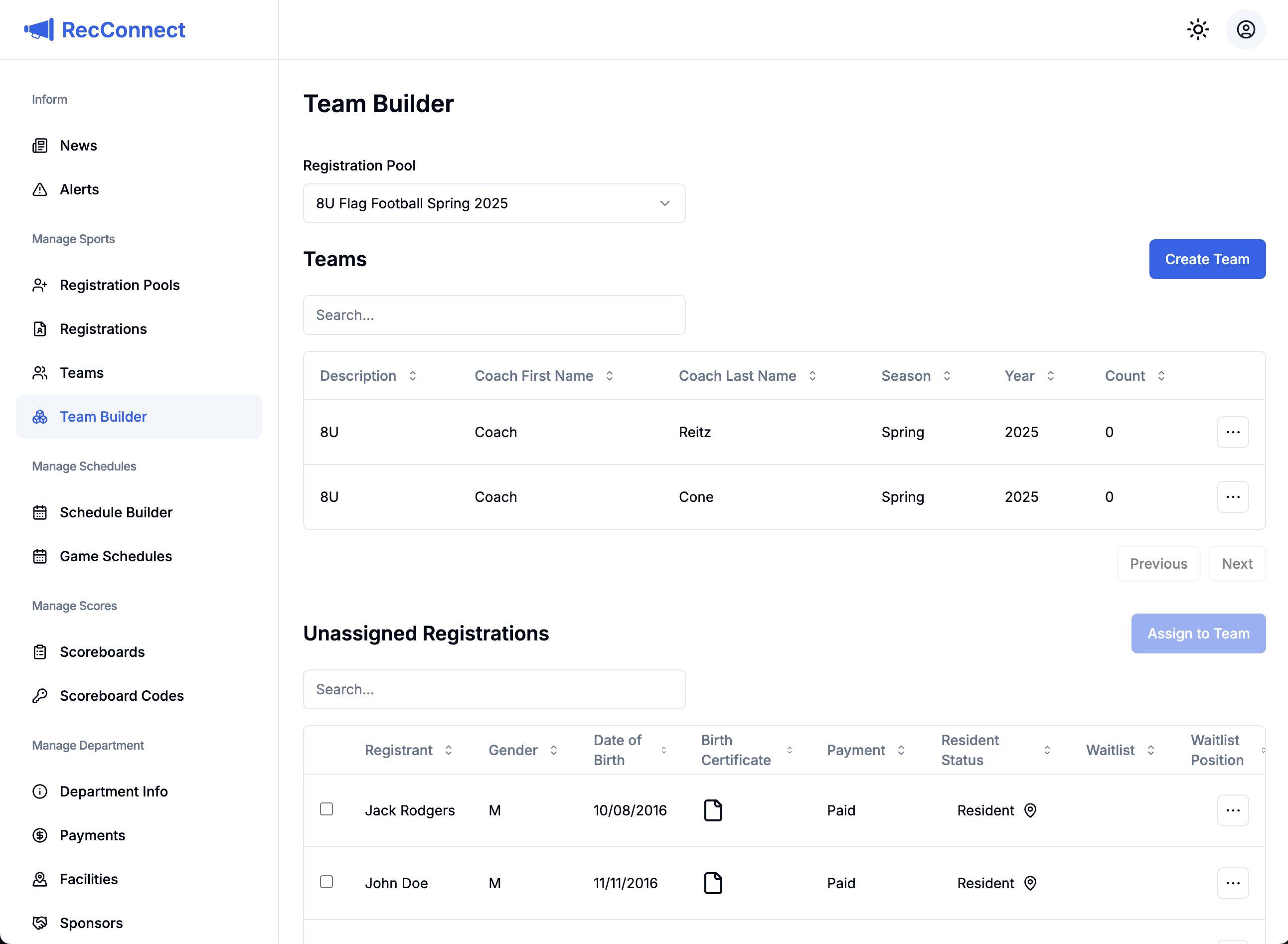Click the RecConnect megaphone logo
This screenshot has height=944, width=1288.
39,30
